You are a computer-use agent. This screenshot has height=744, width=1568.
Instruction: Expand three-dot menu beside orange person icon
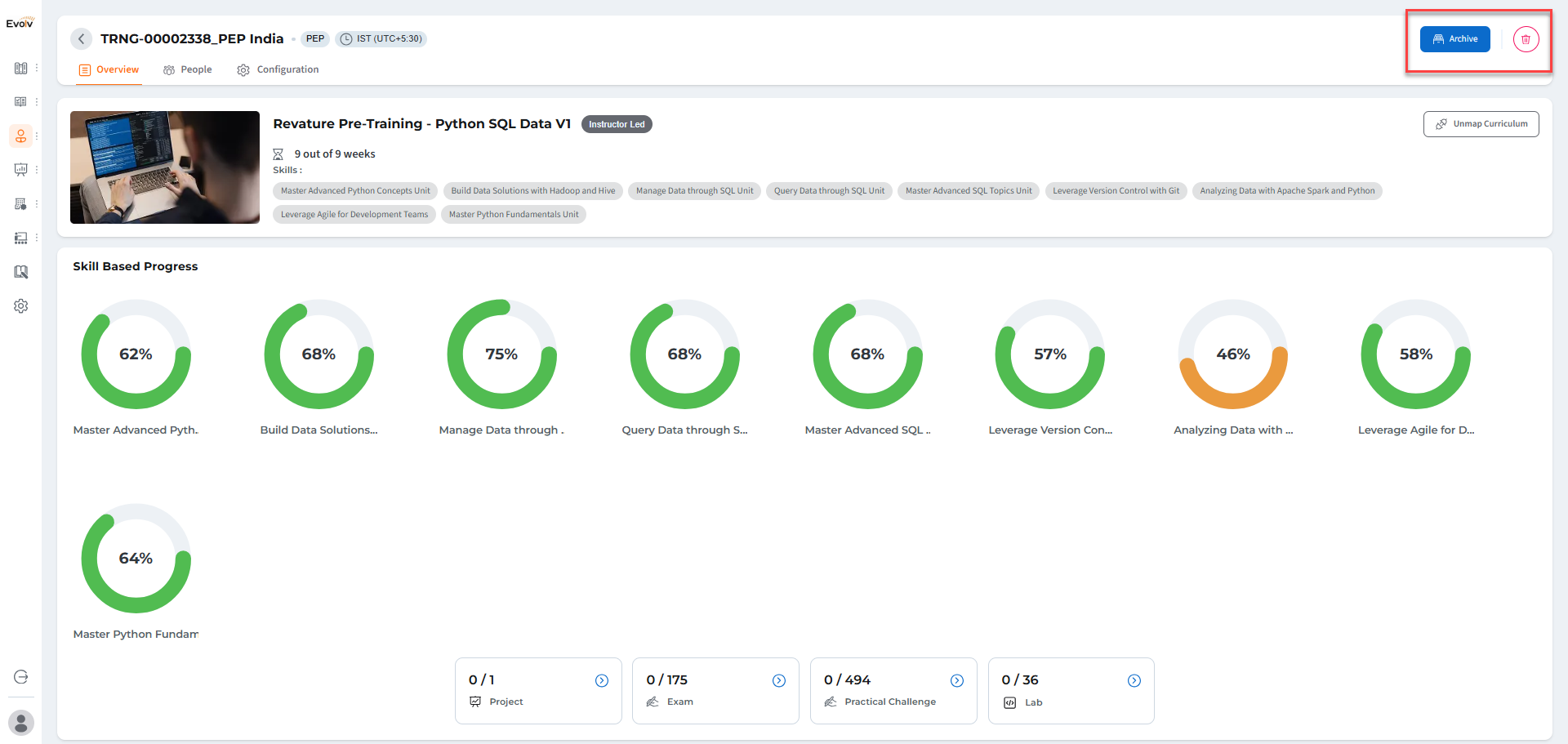[x=37, y=136]
